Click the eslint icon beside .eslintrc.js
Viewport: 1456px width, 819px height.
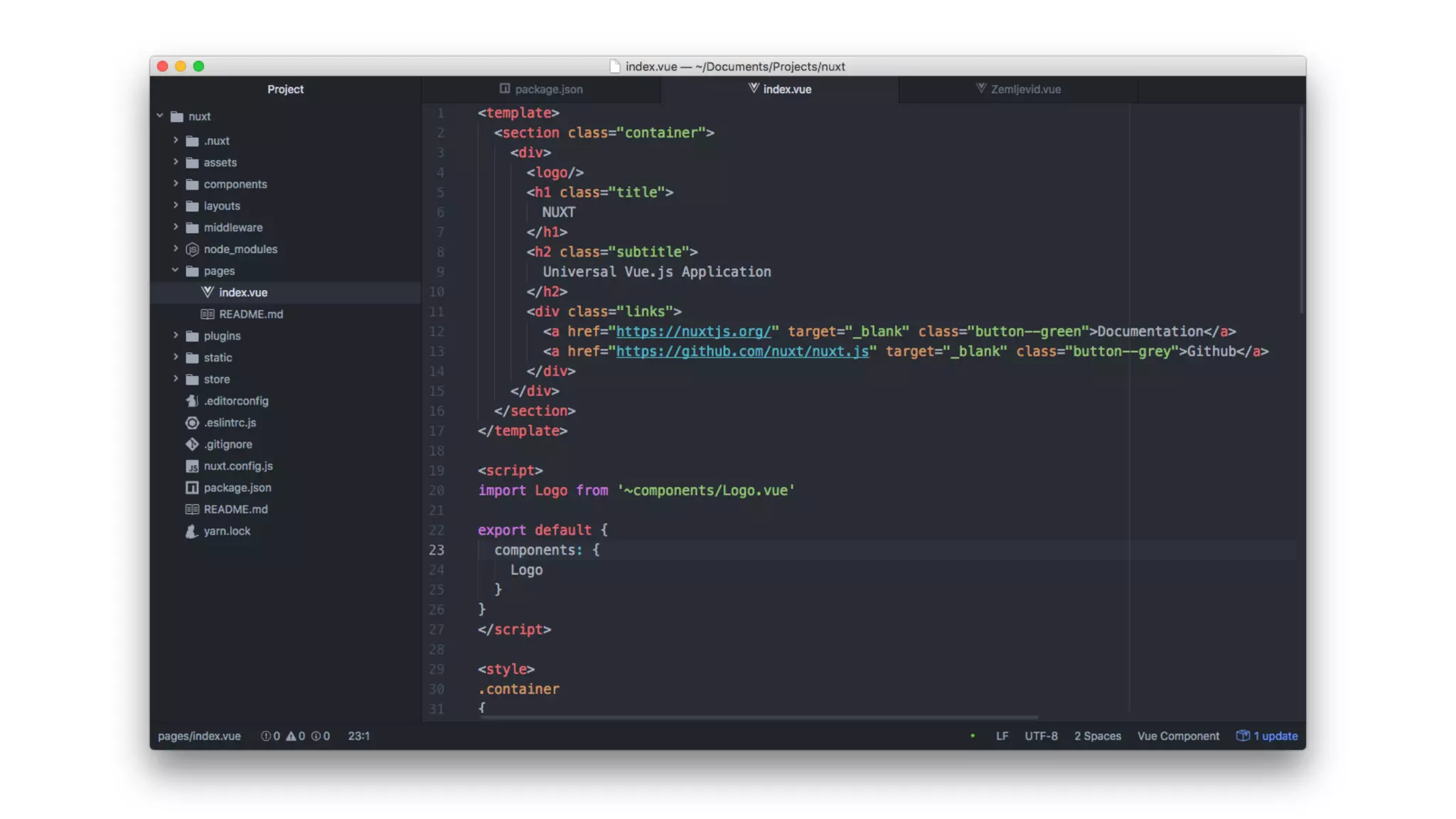192,422
